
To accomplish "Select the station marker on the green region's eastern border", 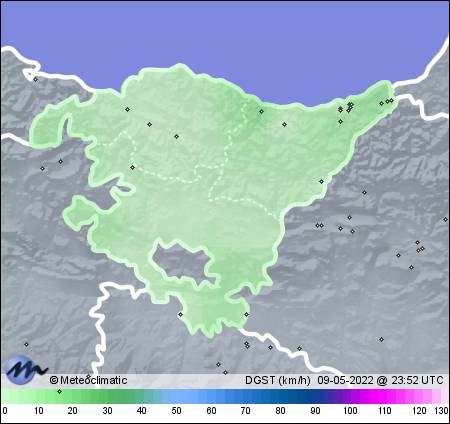I will [321, 181].
